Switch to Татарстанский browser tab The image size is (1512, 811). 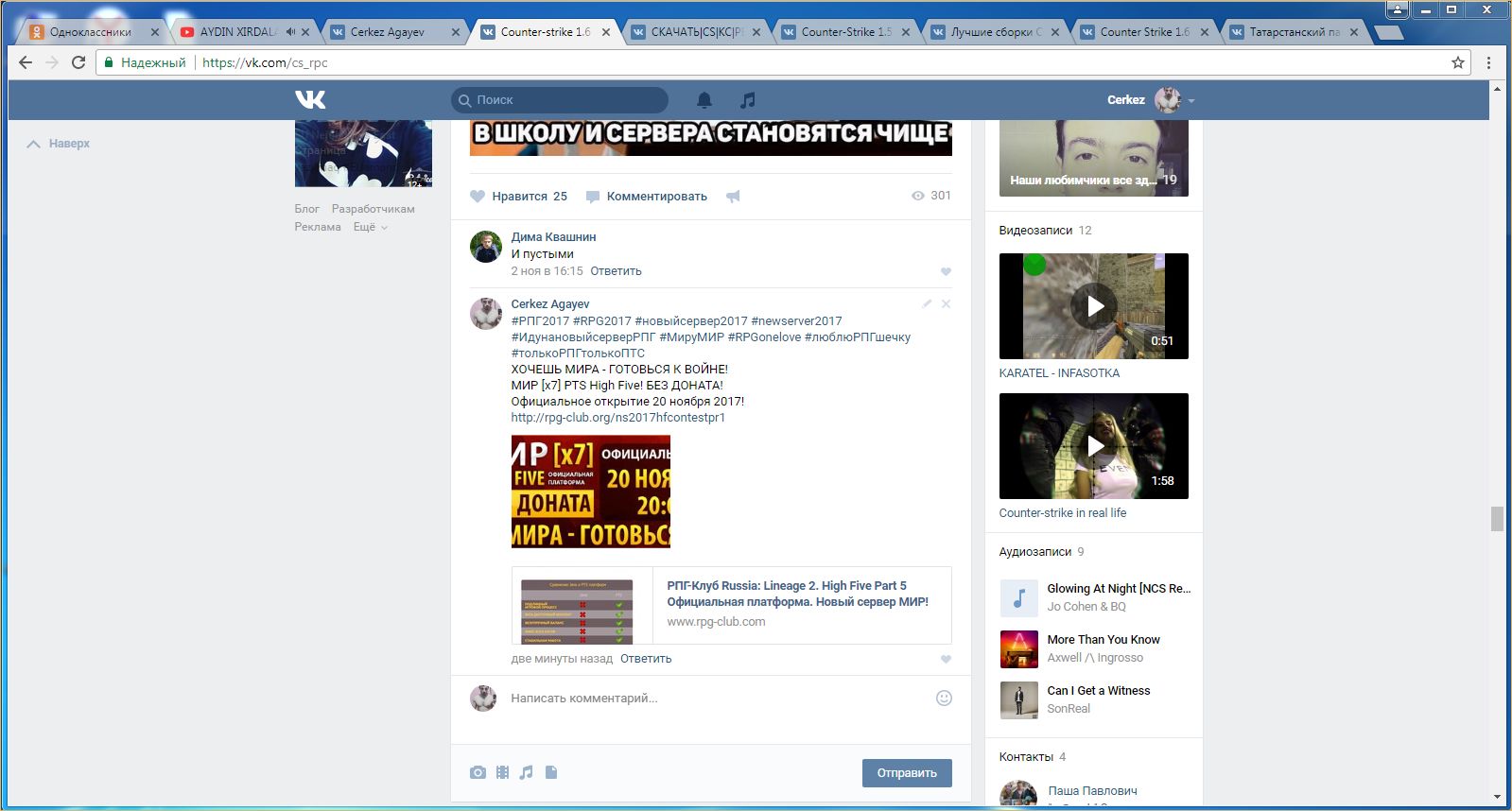1294,32
